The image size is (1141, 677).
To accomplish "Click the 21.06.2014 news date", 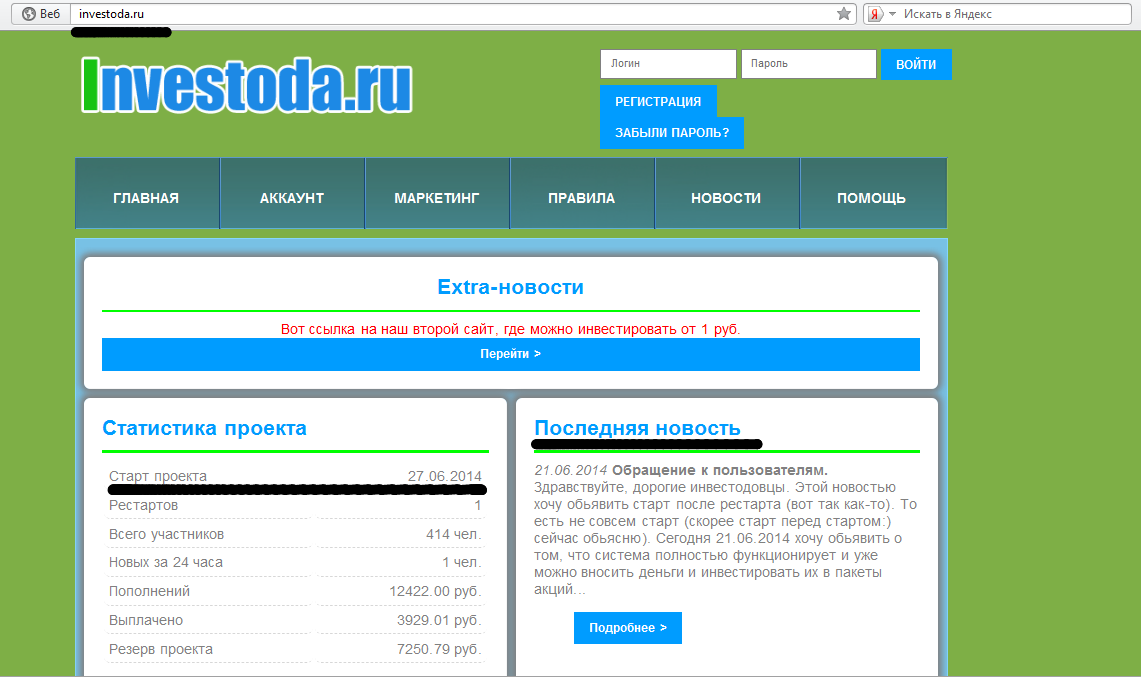I will tap(570, 470).
